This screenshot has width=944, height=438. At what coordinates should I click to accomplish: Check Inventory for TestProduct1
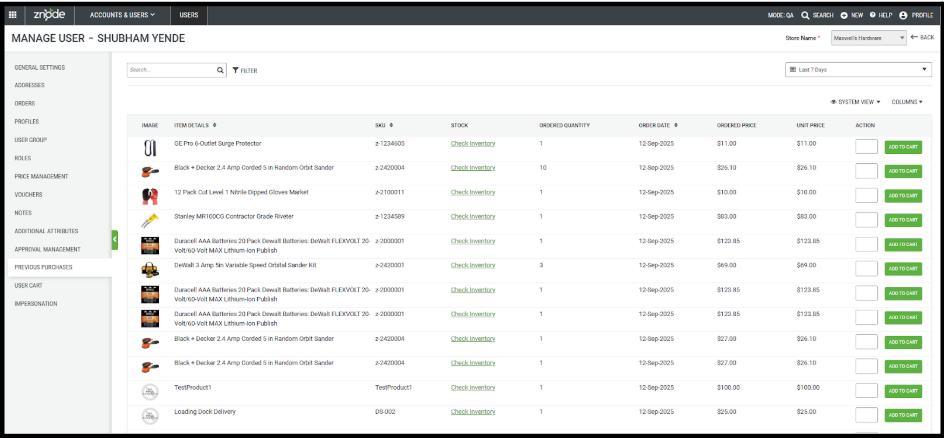pos(473,387)
